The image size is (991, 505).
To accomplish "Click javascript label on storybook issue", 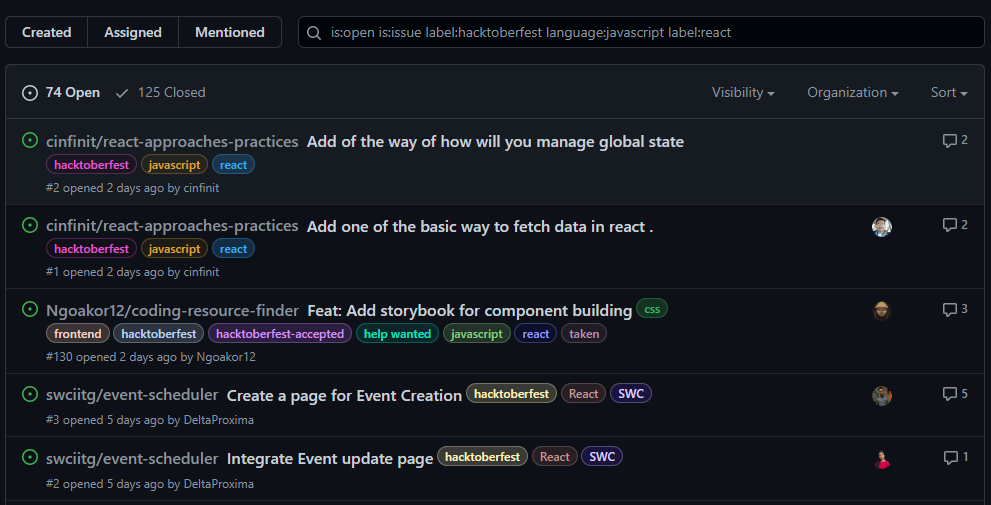I will pyautogui.click(x=477, y=334).
